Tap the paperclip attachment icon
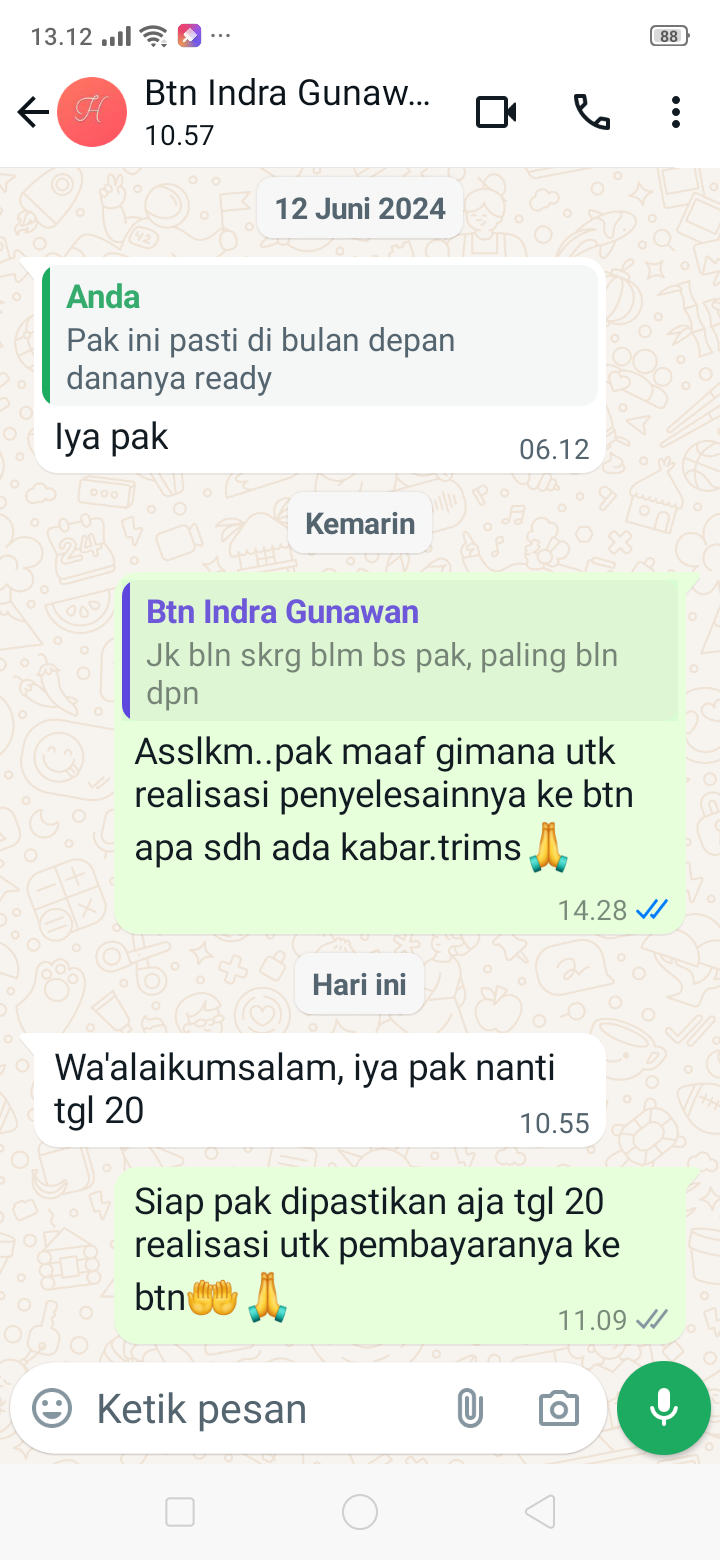This screenshot has width=720, height=1560. pyautogui.click(x=469, y=1409)
